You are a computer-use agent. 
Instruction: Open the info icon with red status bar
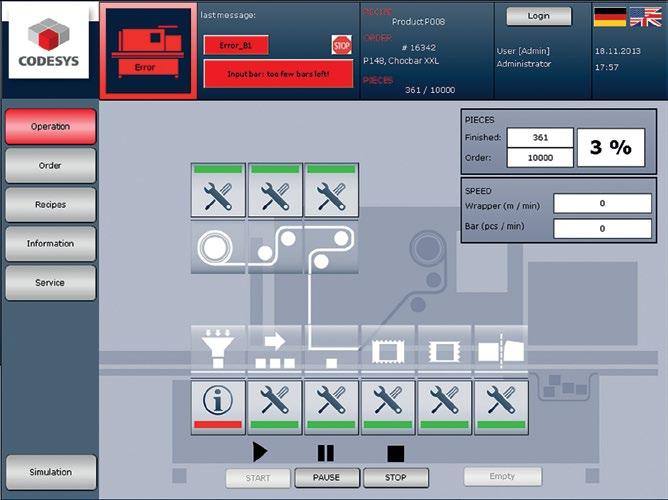[218, 408]
